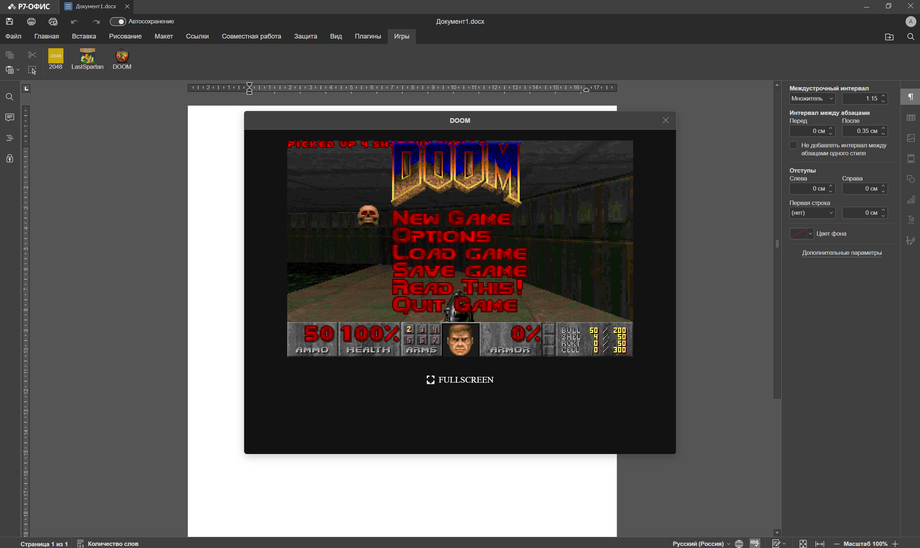The width and height of the screenshot is (920, 548).
Task: Open the left sidebar search panel
Action: point(9,97)
